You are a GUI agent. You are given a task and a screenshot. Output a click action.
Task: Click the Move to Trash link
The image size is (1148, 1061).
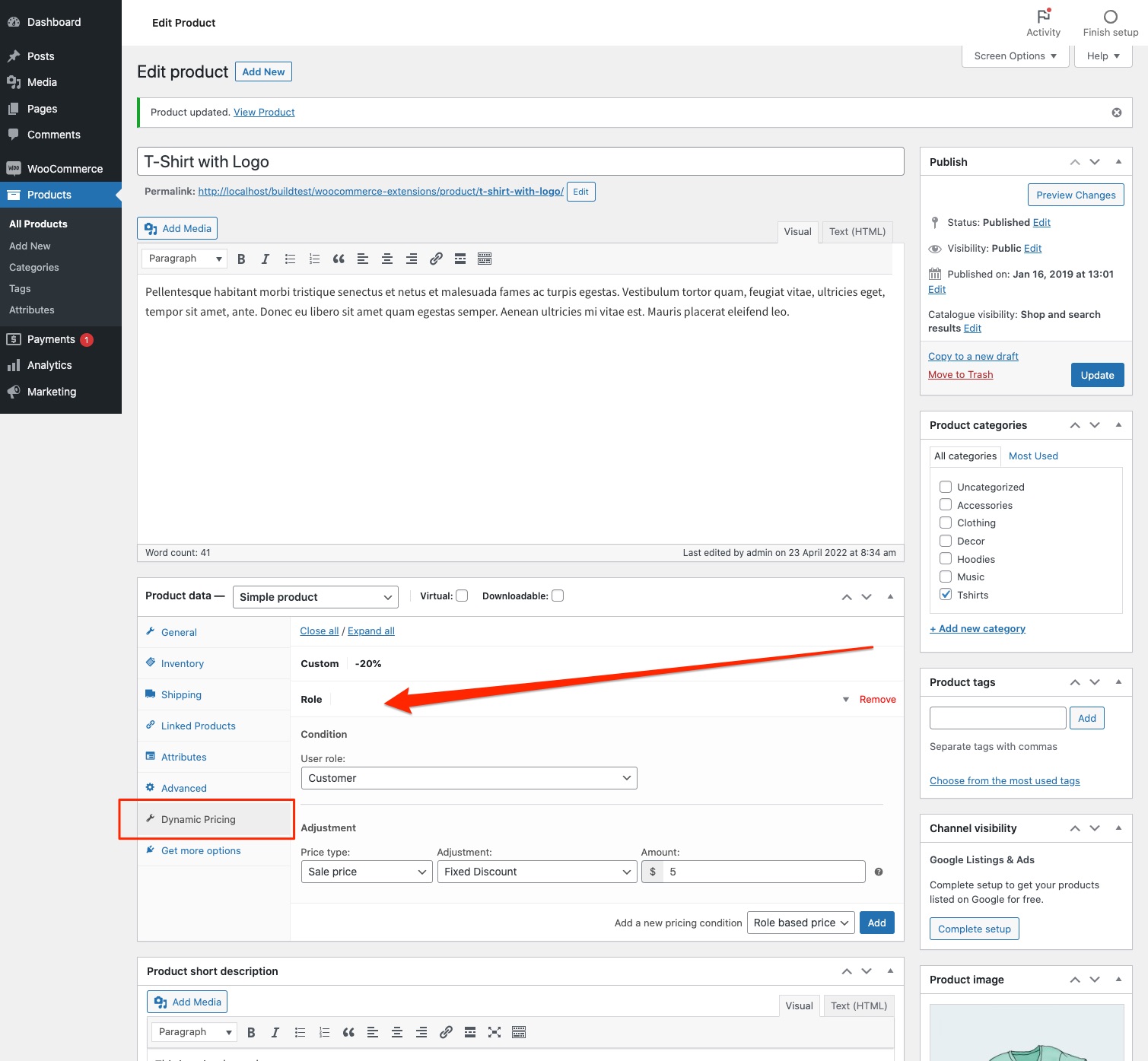pyautogui.click(x=960, y=375)
